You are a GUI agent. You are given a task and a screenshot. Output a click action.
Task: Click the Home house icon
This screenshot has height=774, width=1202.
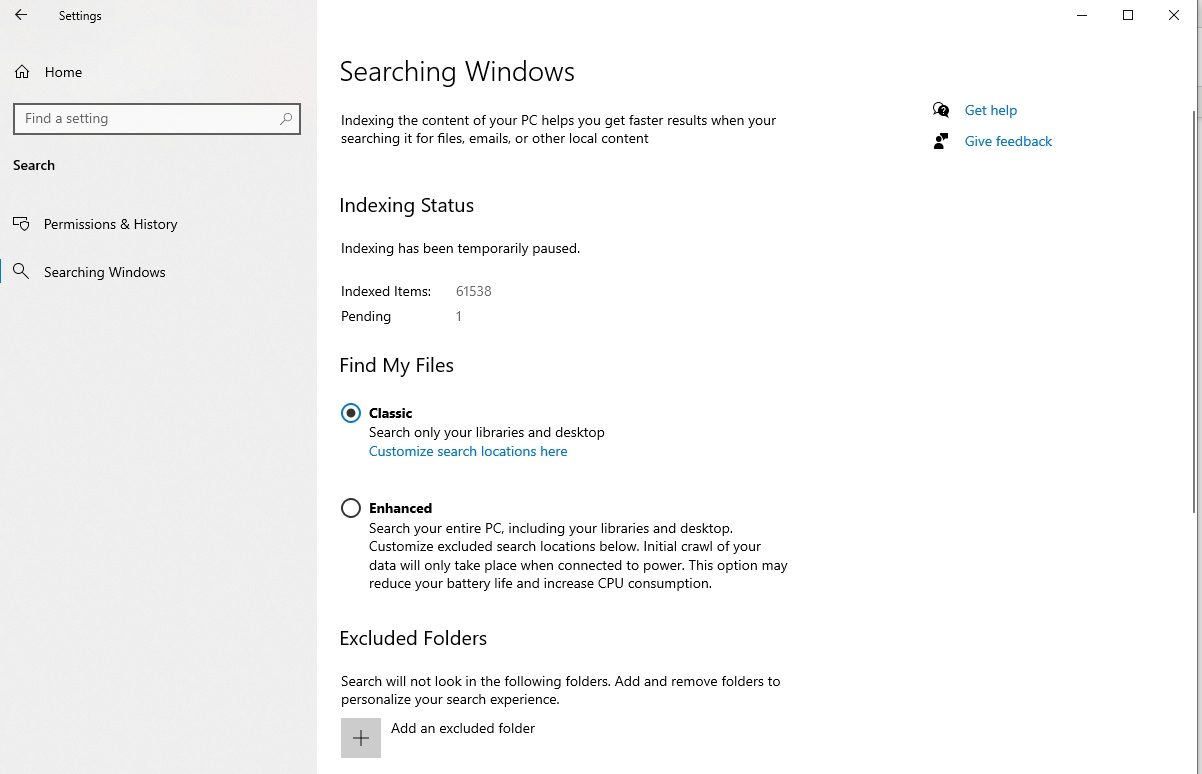pos(22,72)
